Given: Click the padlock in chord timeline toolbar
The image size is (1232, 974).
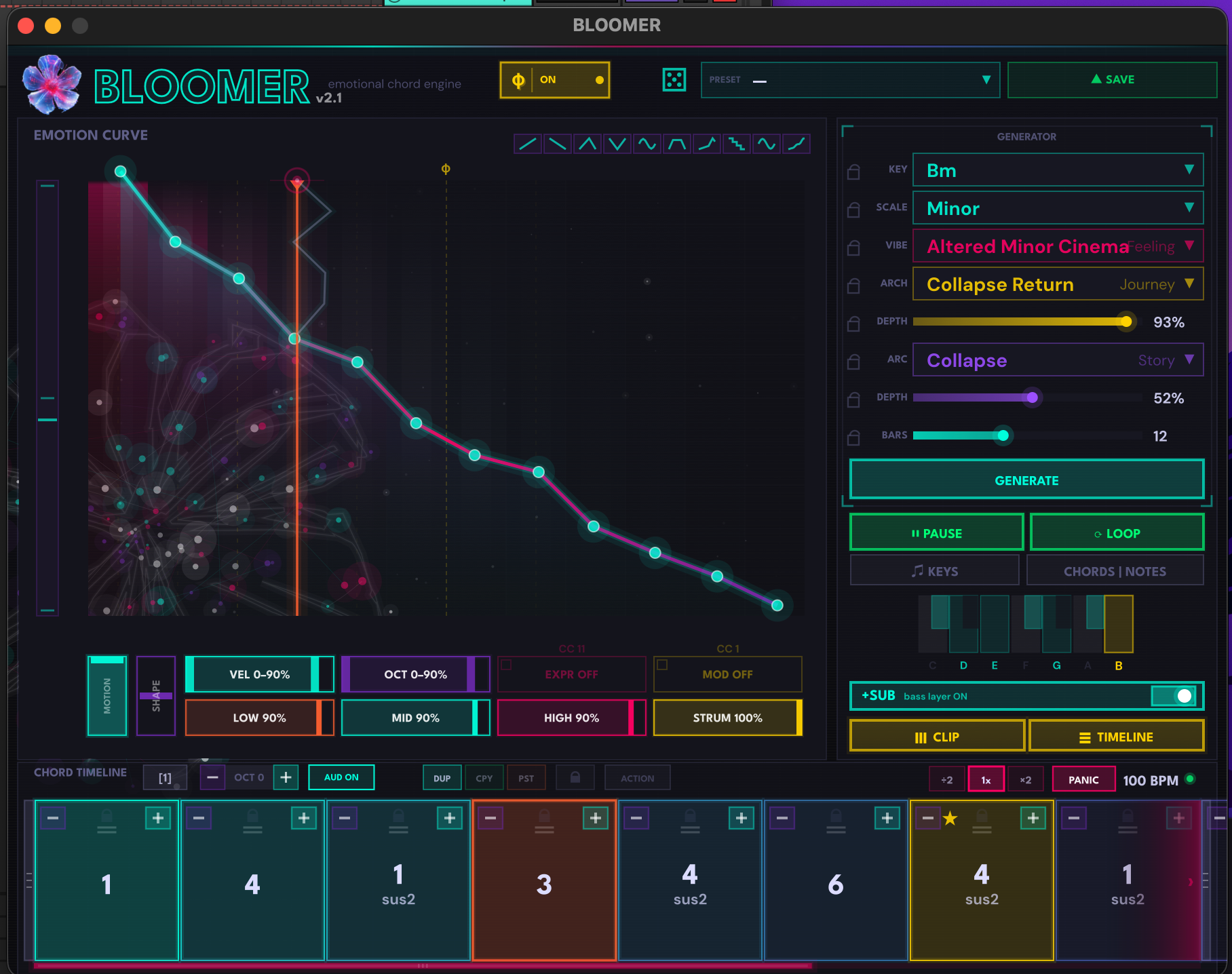Looking at the screenshot, I should coord(575,778).
